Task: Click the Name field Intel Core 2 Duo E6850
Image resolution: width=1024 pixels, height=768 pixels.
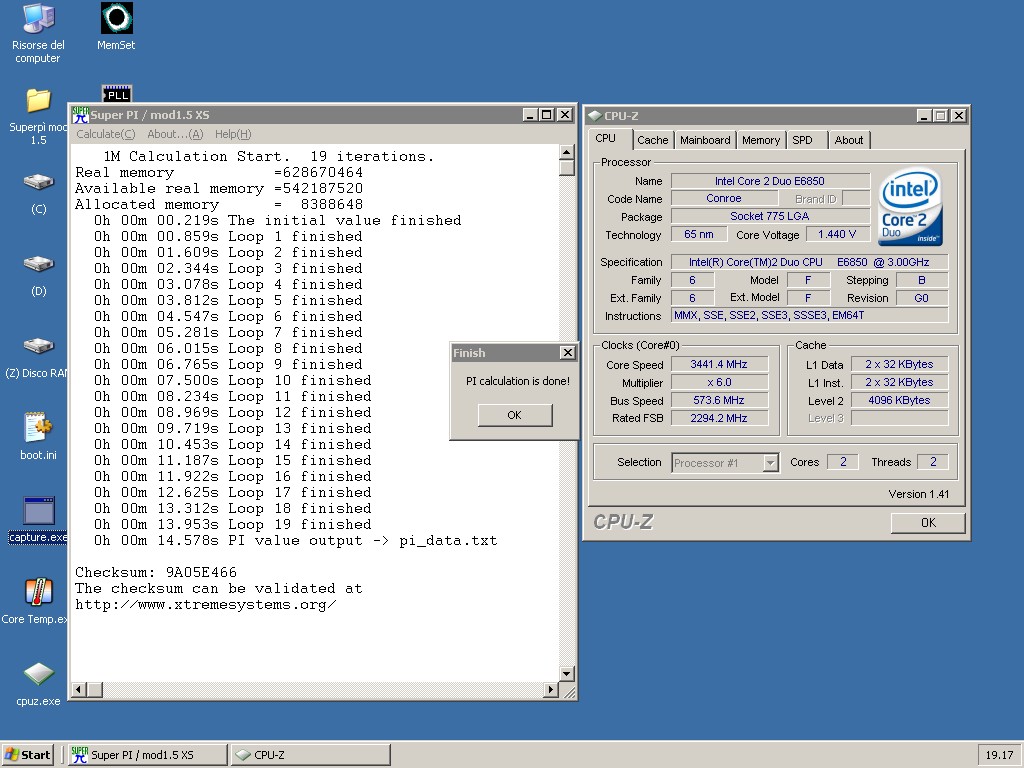Action: coord(770,181)
